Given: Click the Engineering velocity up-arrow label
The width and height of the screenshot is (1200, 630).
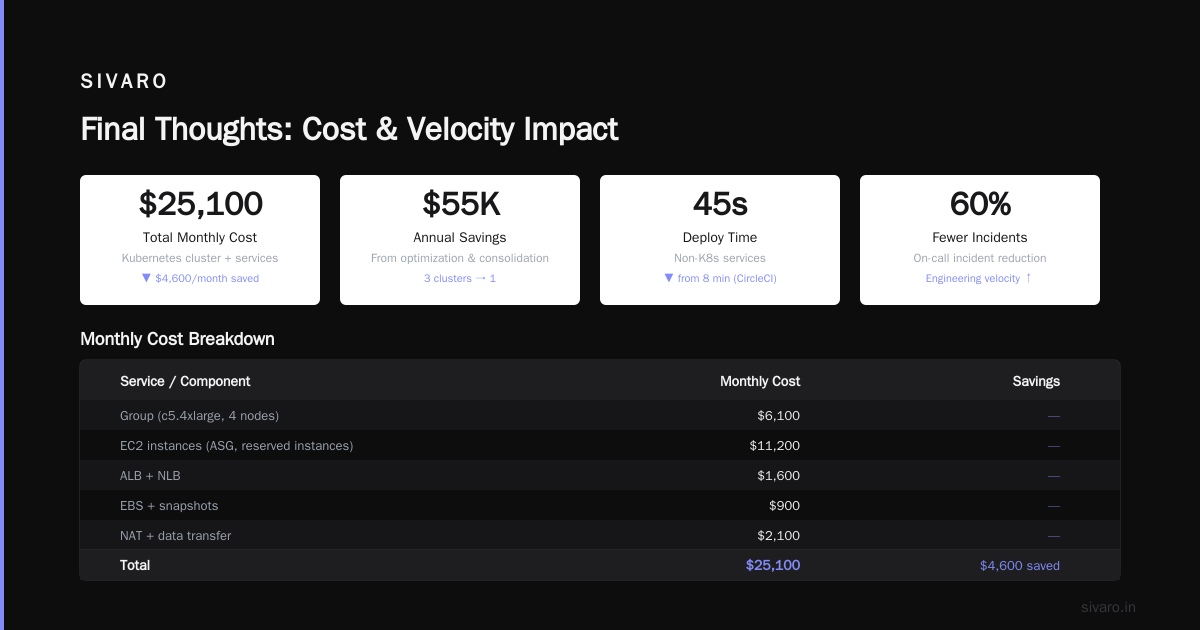Looking at the screenshot, I should tap(980, 278).
